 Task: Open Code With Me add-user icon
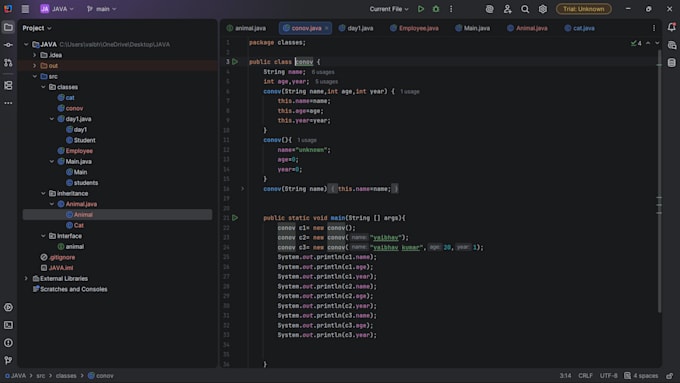[507, 9]
